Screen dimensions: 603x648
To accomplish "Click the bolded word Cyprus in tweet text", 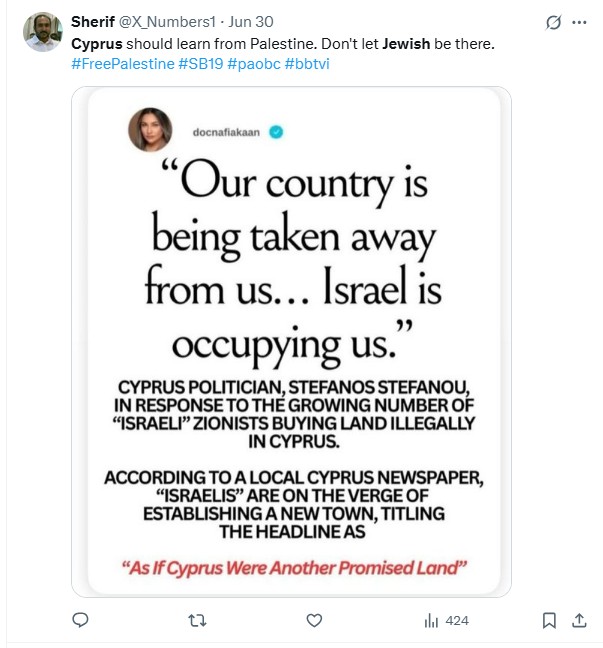I will (x=97, y=44).
